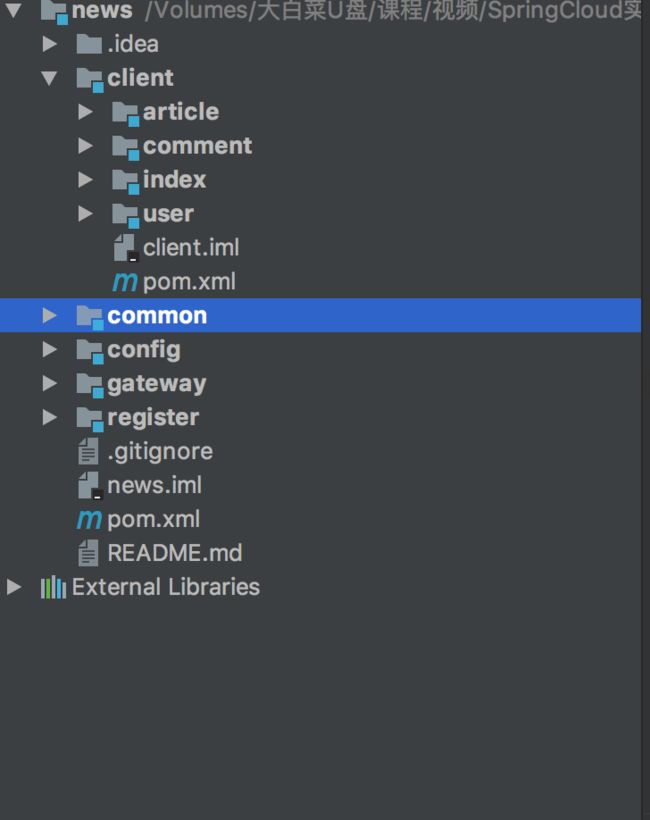650x820 pixels.
Task: Click the .gitignore file icon
Action: 88,451
